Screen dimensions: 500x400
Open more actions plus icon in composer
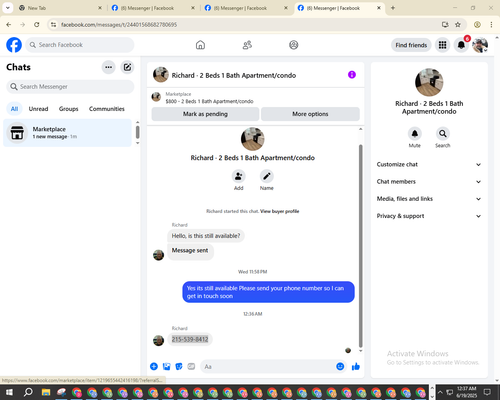[154, 366]
